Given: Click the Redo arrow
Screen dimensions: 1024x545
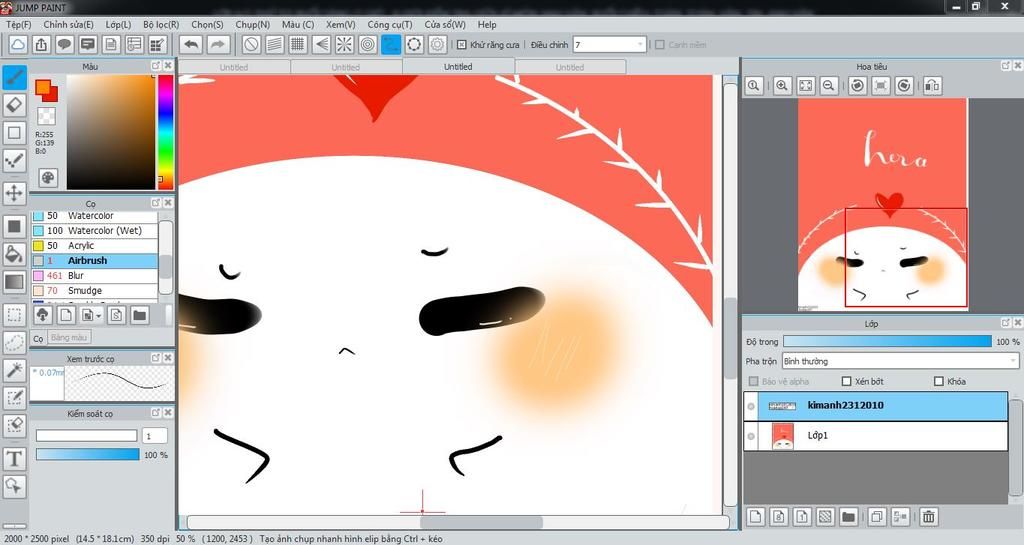Looking at the screenshot, I should 218,44.
